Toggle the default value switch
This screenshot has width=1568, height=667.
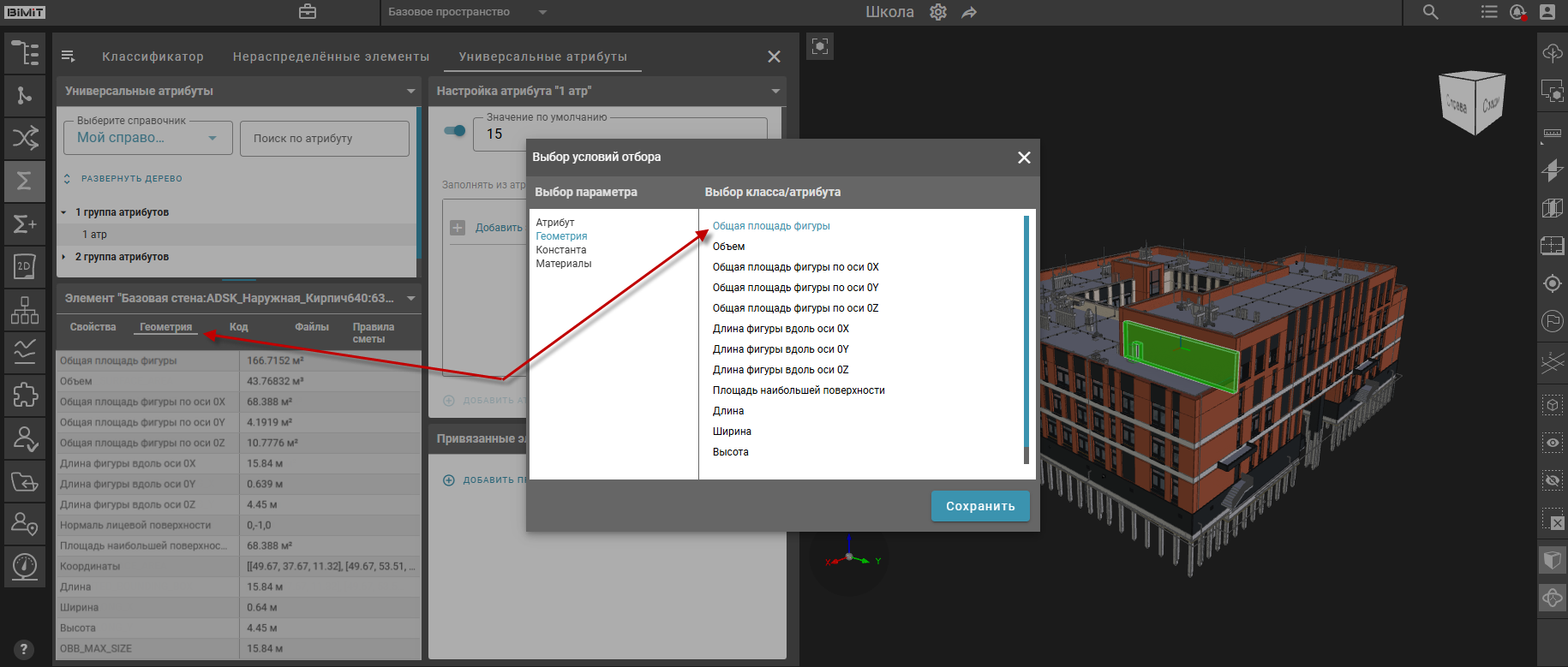[455, 131]
